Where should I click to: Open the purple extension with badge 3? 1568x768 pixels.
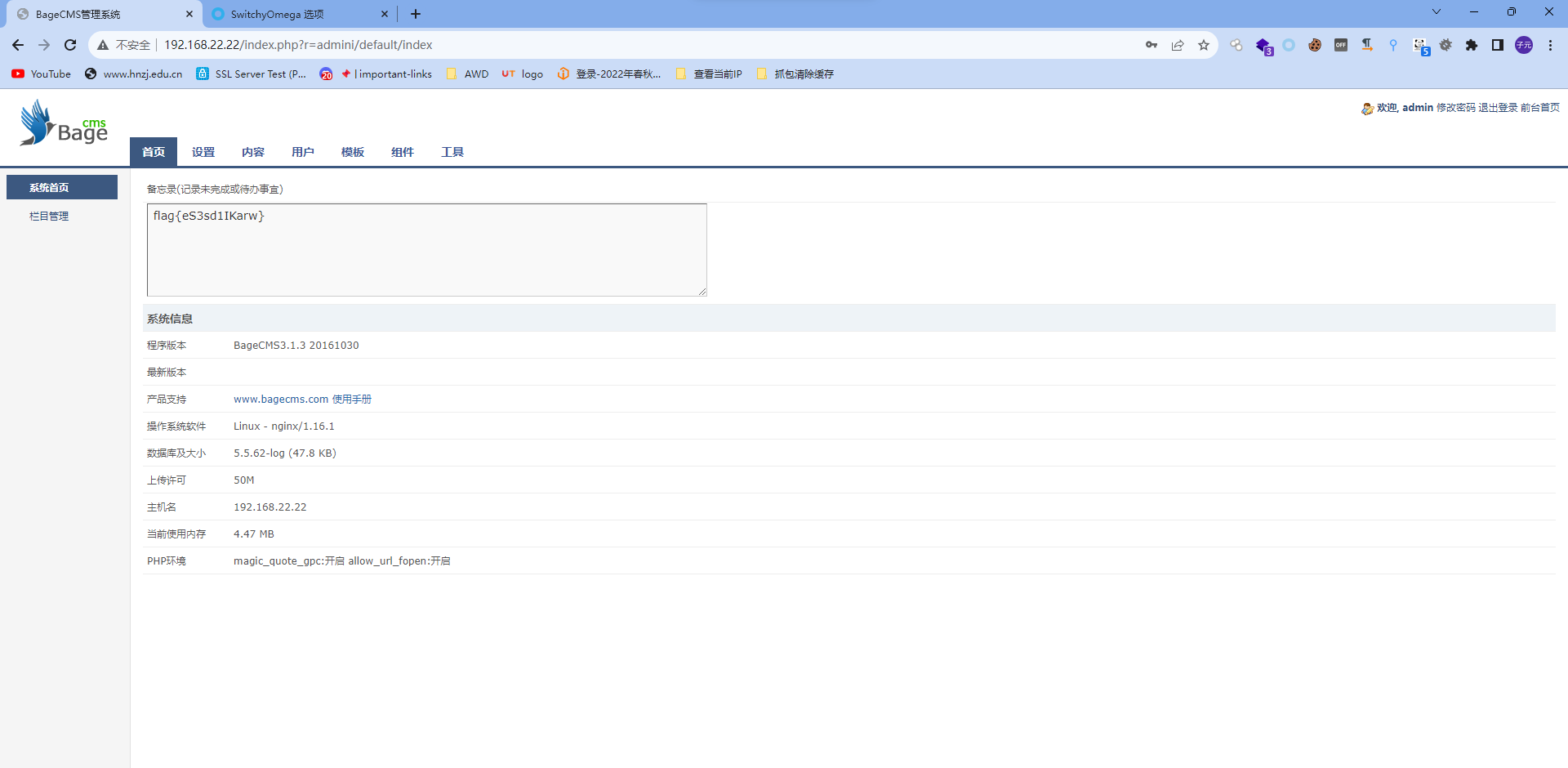(x=1263, y=46)
